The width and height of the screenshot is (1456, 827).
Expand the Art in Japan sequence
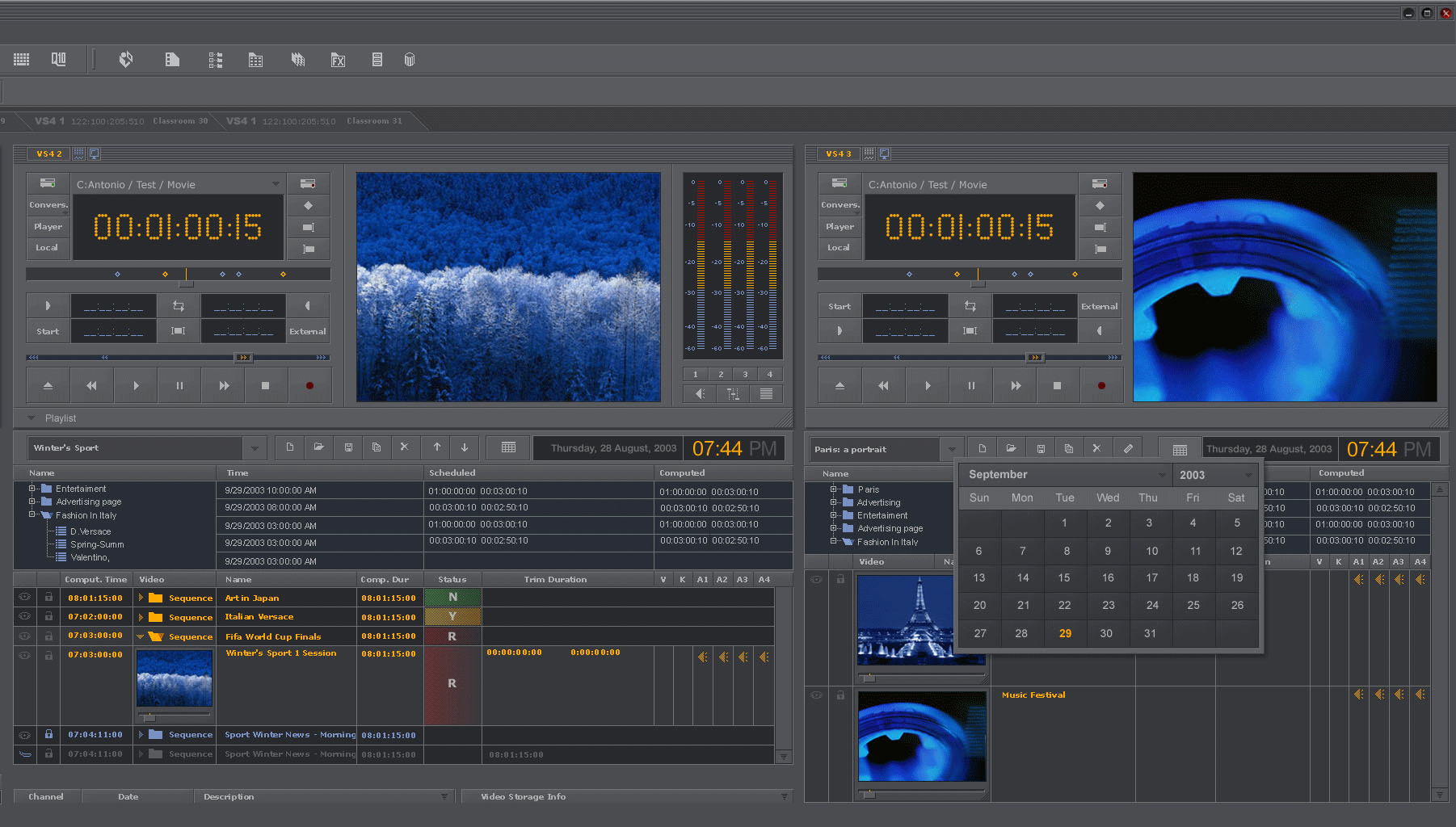click(x=141, y=598)
